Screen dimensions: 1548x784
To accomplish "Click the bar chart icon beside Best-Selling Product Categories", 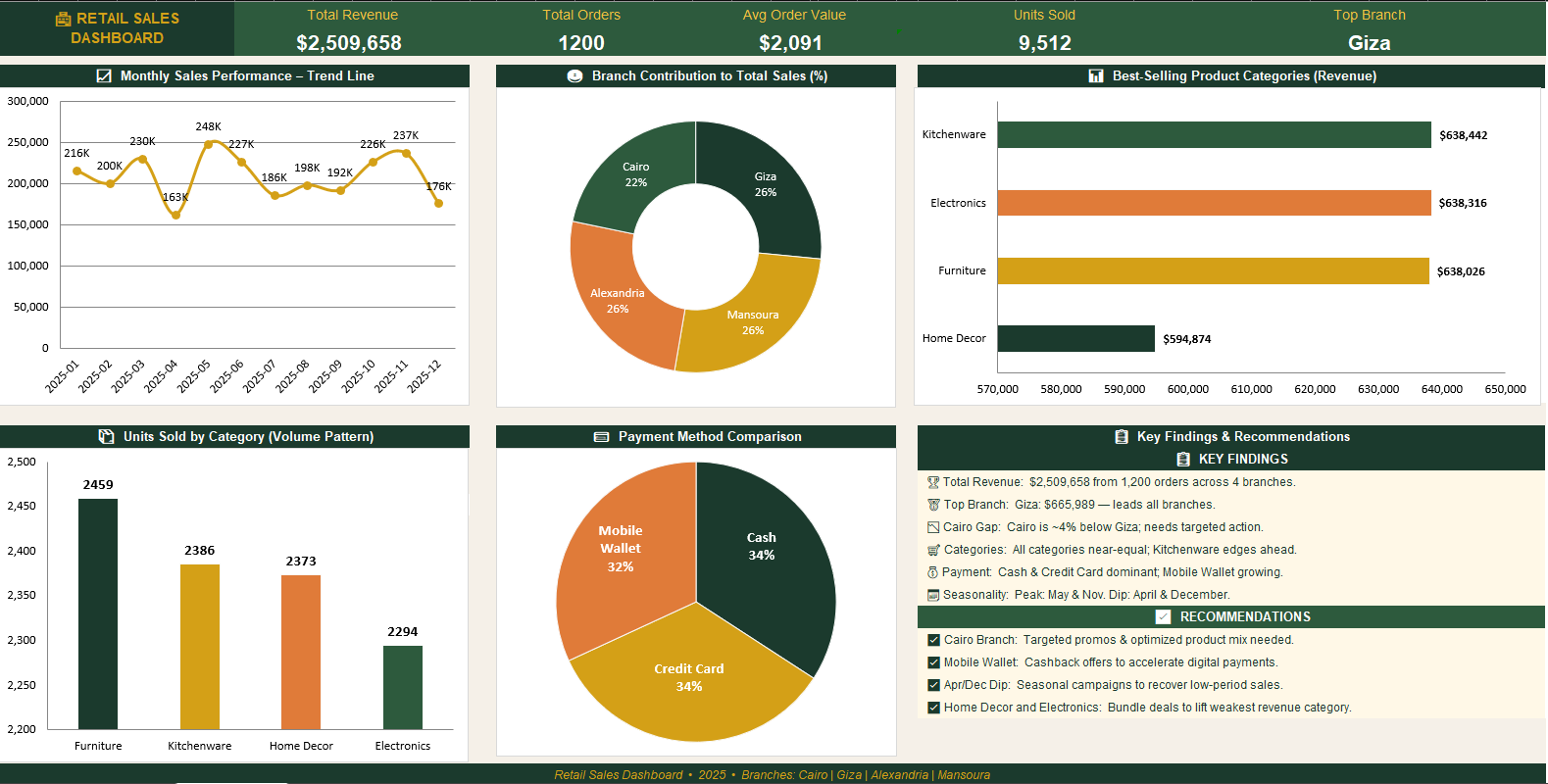I will click(x=1096, y=75).
